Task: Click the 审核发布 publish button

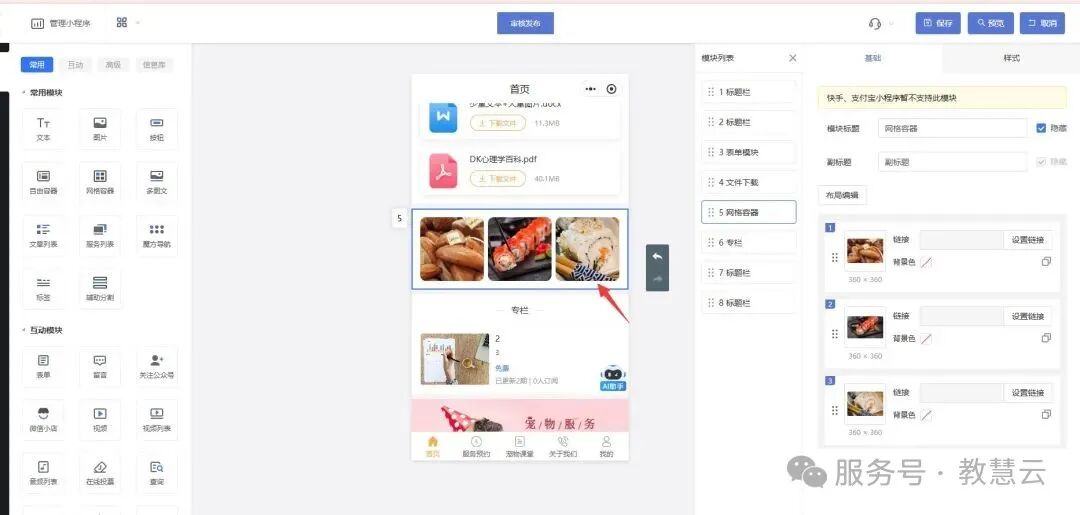Action: [525, 23]
